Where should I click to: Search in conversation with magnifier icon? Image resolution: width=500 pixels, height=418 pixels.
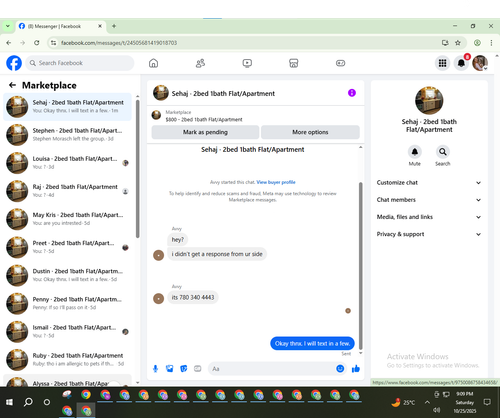[x=443, y=152]
